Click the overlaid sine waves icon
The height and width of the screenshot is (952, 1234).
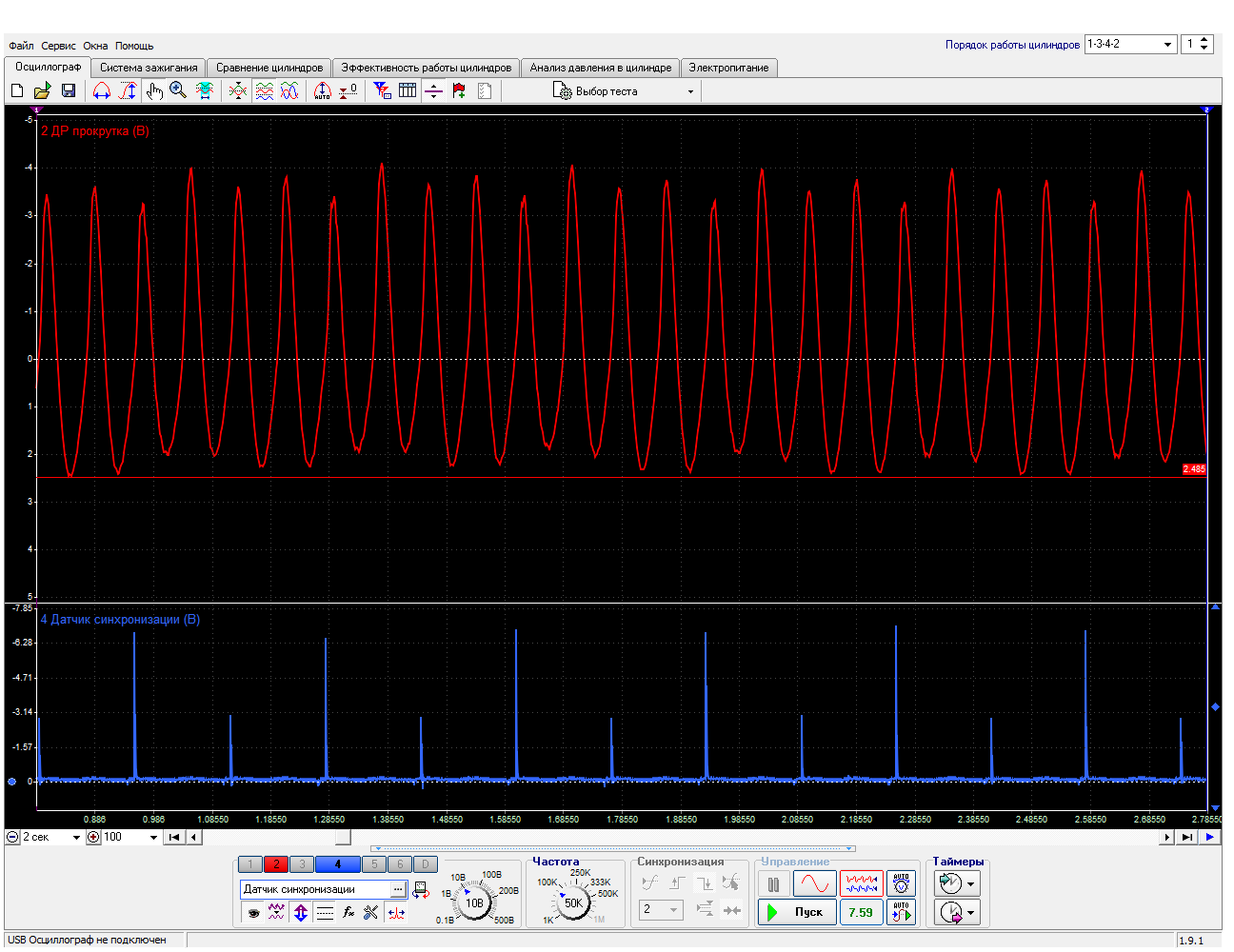click(x=289, y=91)
